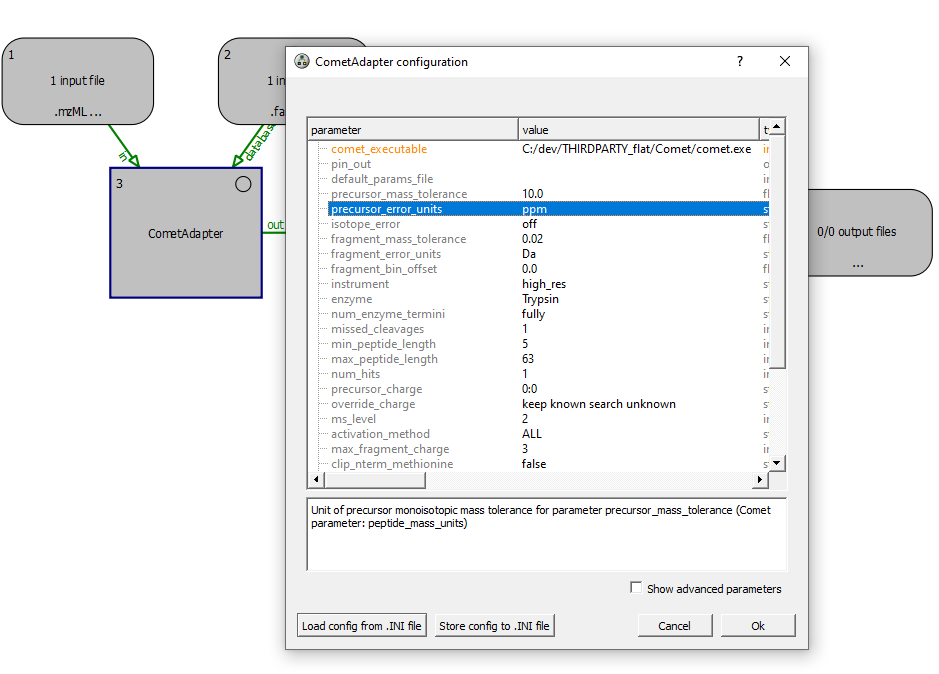
Task: Select the input file node 1
Action: (78, 81)
